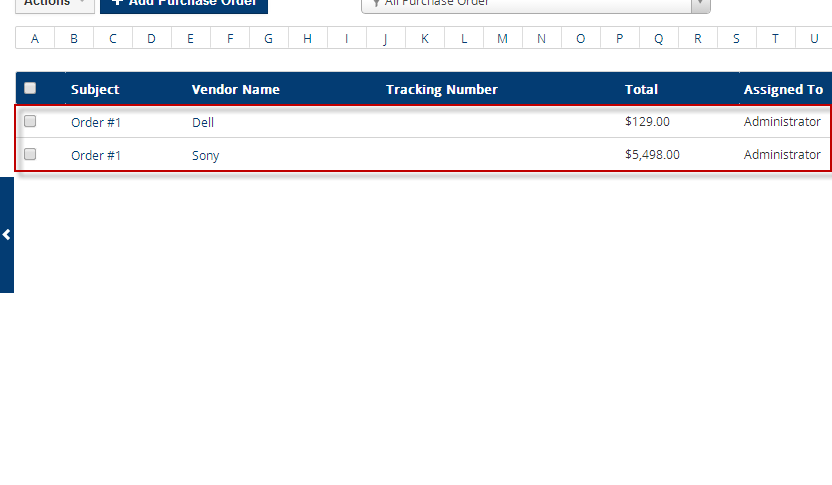Filter by letter K
This screenshot has width=832, height=485.
point(424,38)
